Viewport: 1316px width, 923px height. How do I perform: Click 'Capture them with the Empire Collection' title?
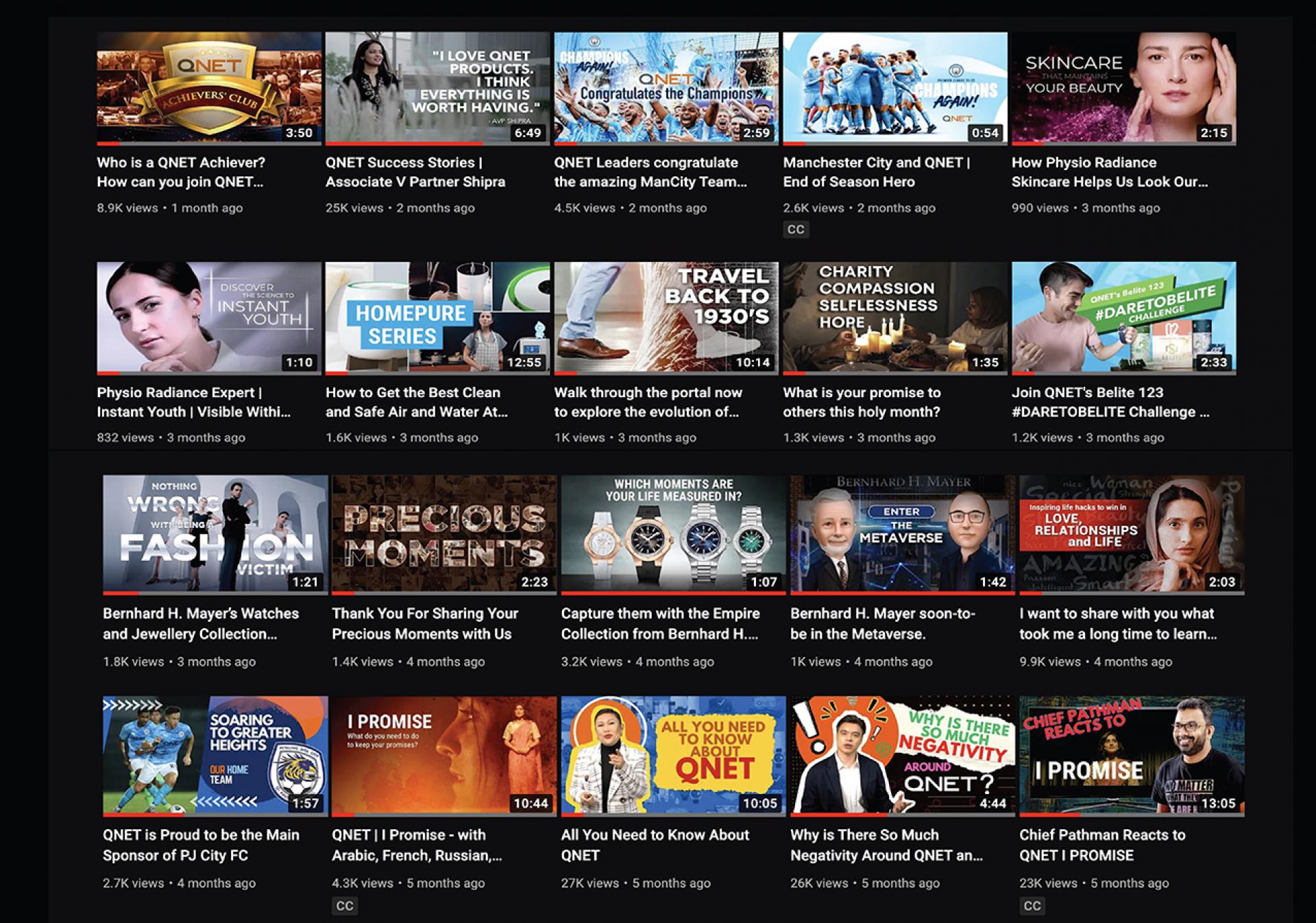pyautogui.click(x=661, y=623)
